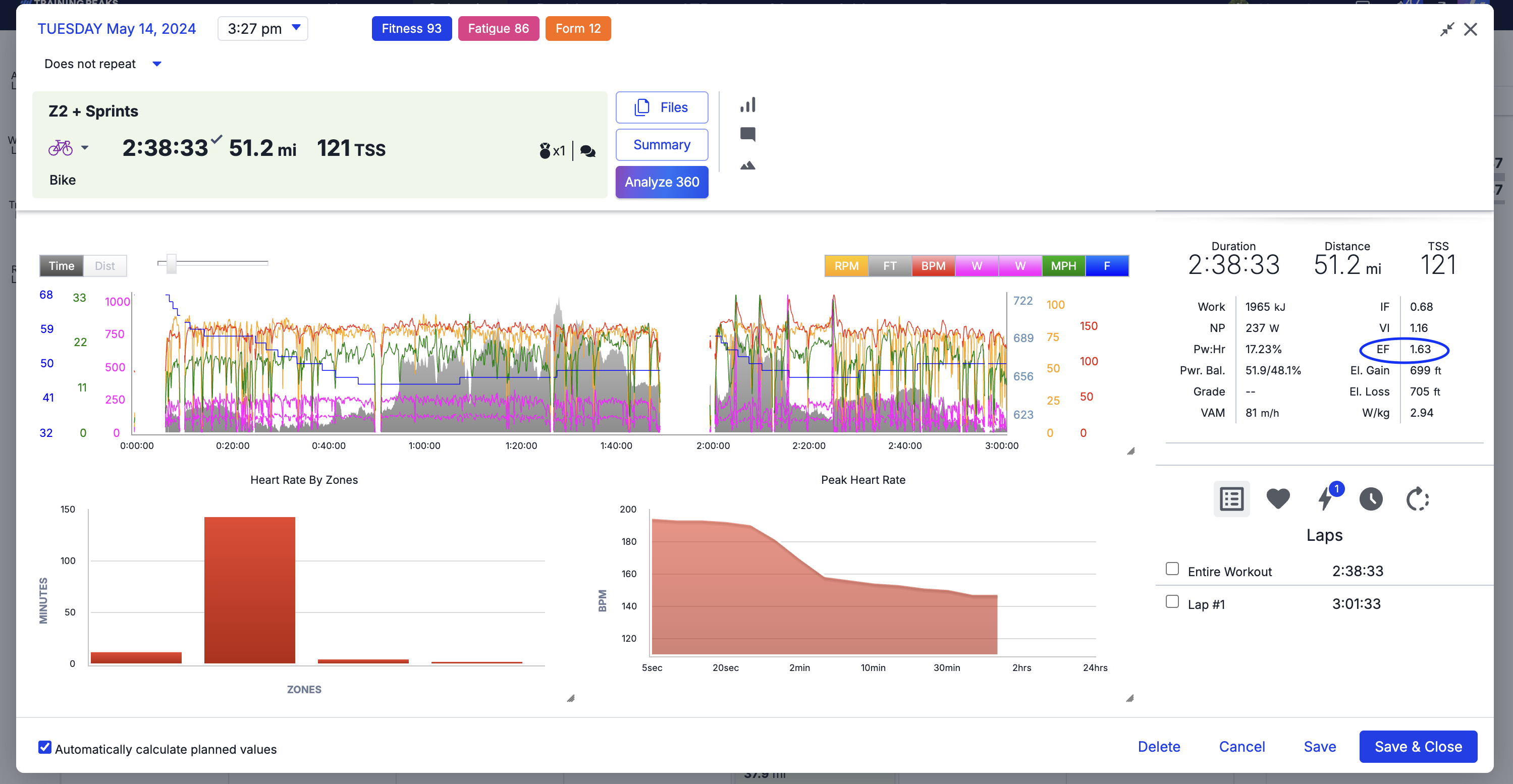Screen dimensions: 1513x784
Task: Click the clock time icon above Laps
Action: [x=1371, y=498]
